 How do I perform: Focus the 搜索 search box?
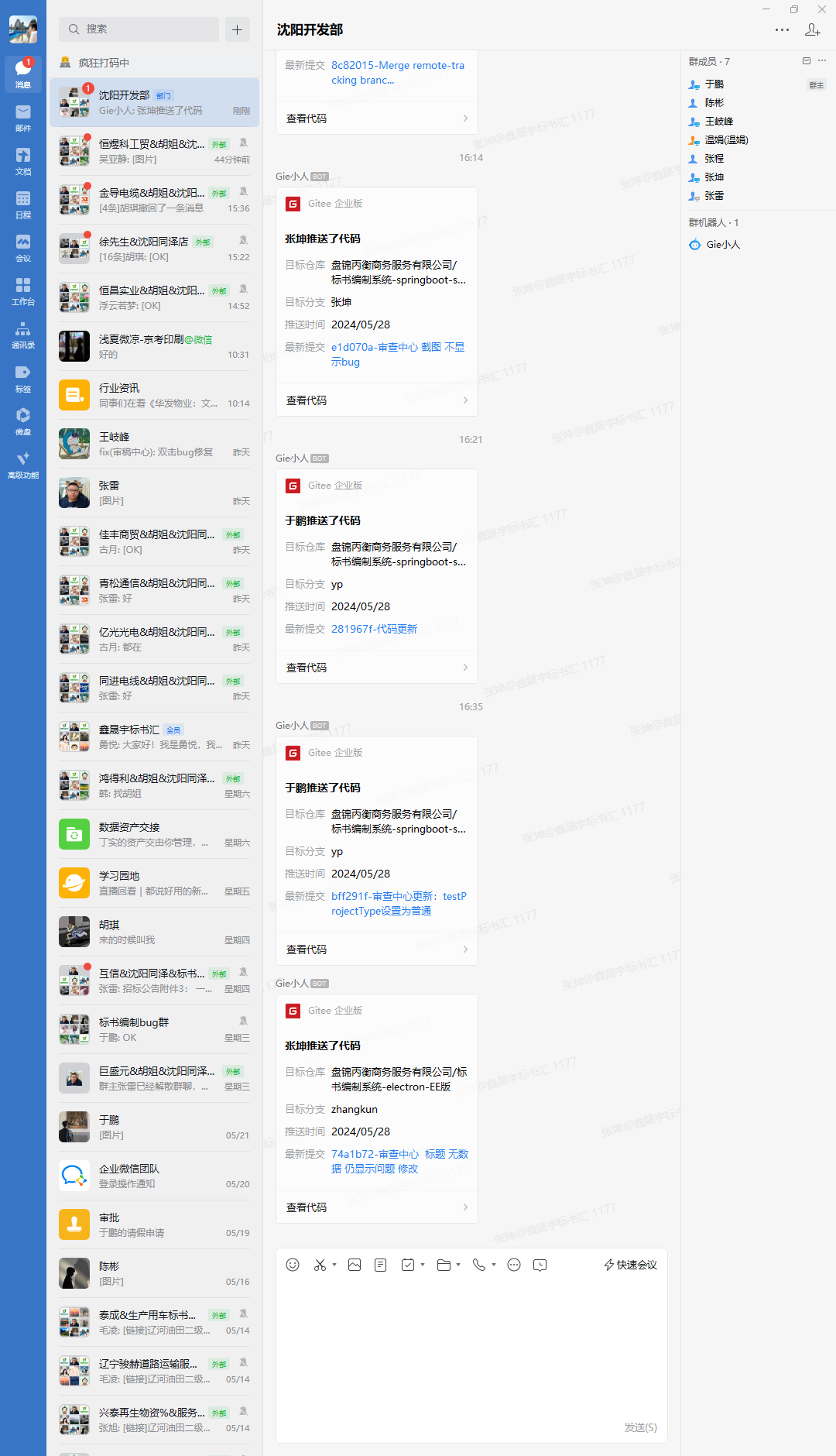point(139,29)
